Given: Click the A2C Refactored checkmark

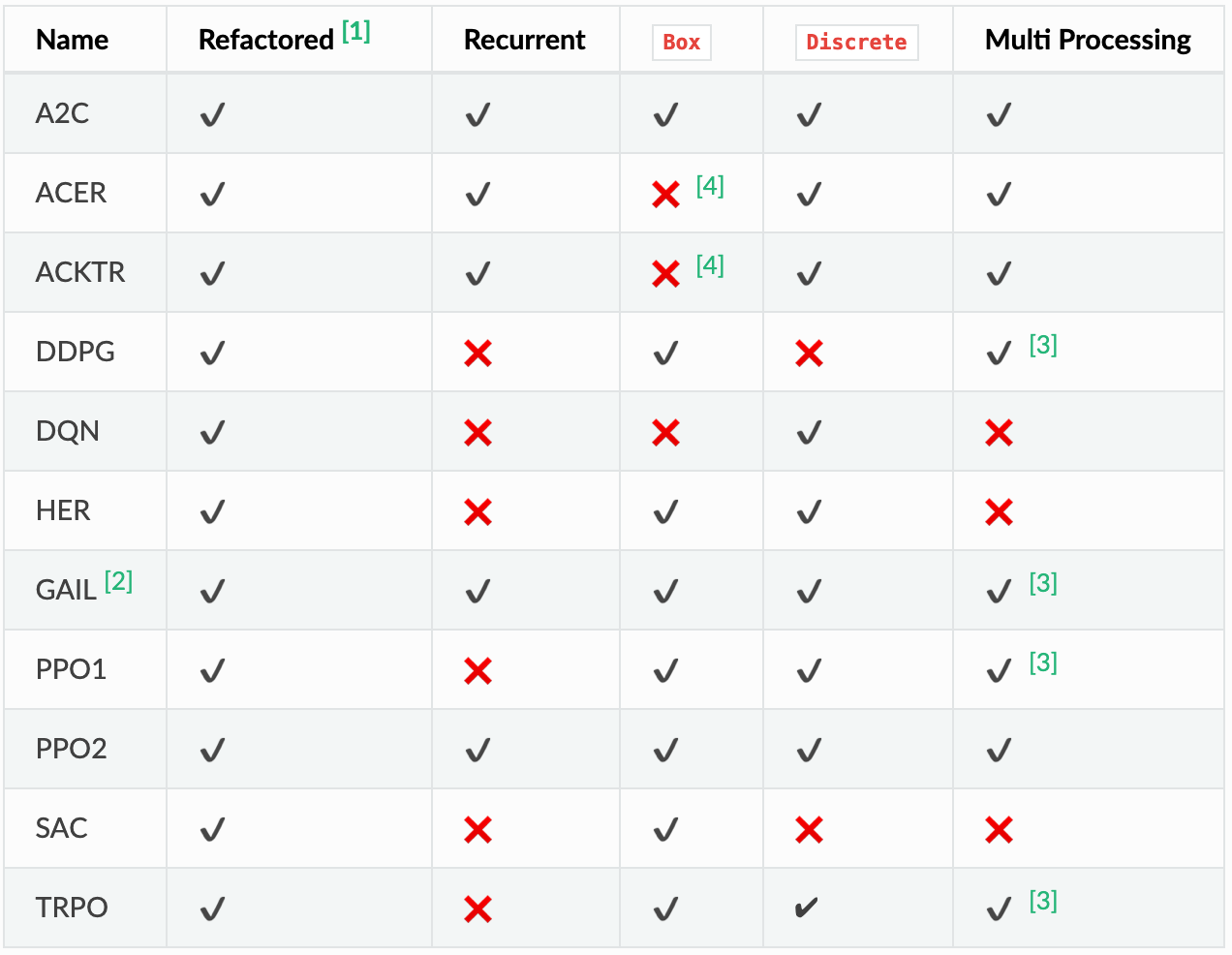Looking at the screenshot, I should click(212, 116).
